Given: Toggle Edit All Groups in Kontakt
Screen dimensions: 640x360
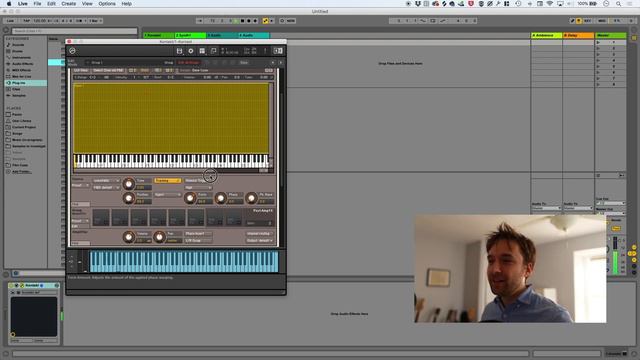Looking at the screenshot, I should [x=189, y=62].
